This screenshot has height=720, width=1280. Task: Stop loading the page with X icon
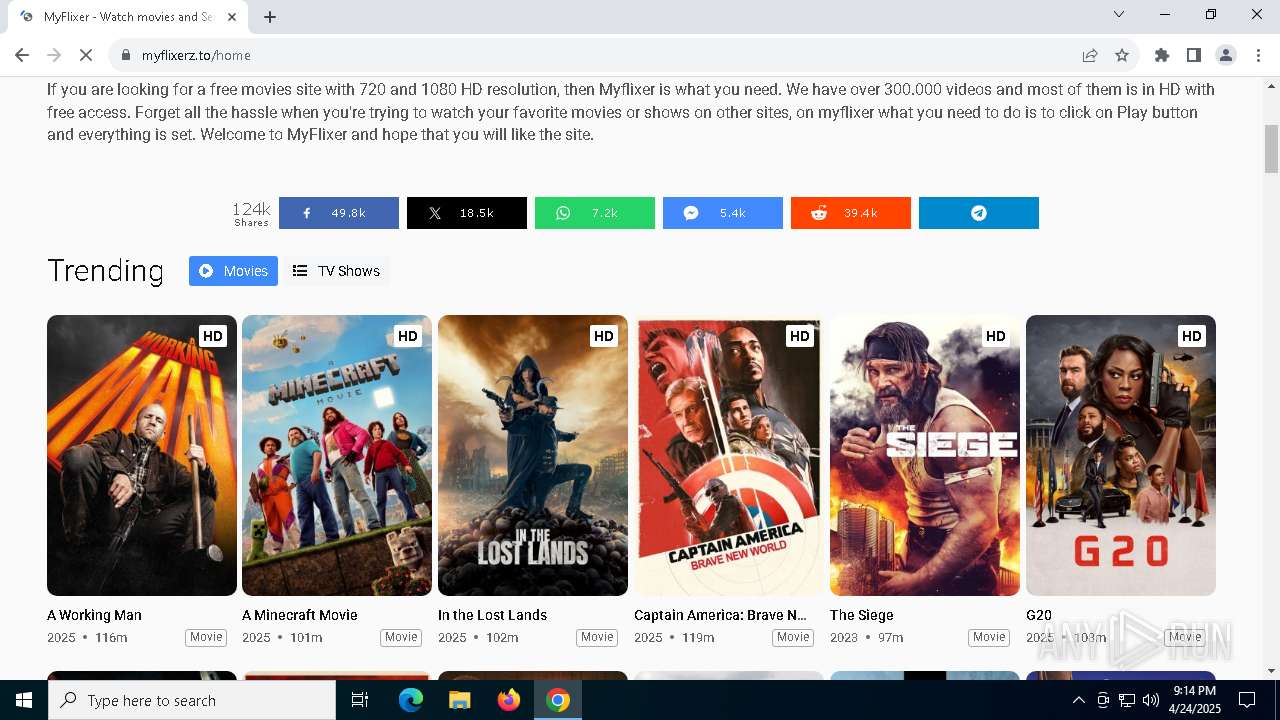(x=86, y=55)
